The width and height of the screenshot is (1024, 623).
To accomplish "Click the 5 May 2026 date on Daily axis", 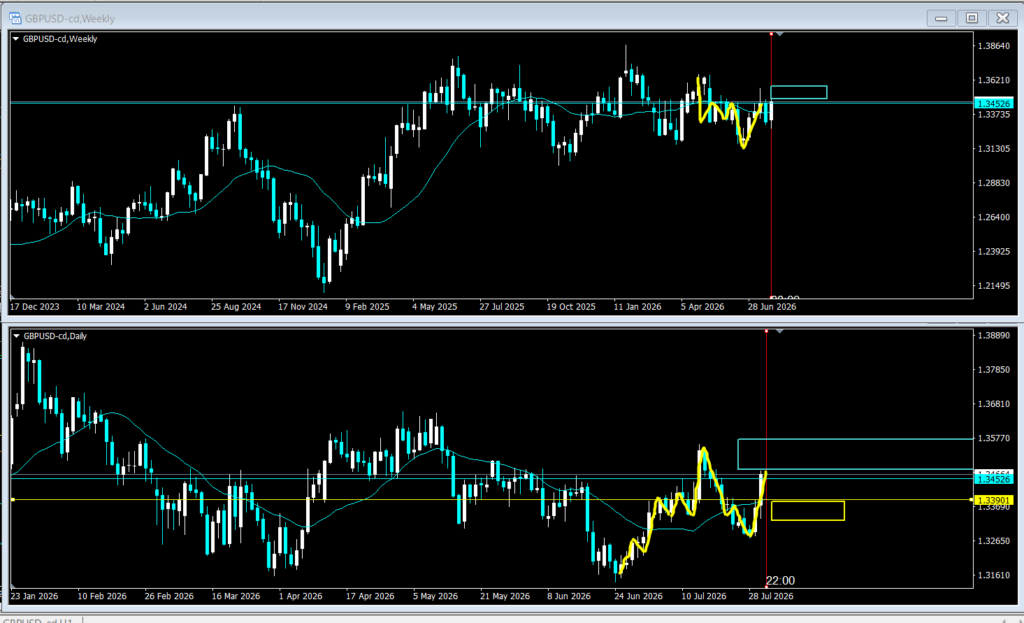I will point(435,596).
